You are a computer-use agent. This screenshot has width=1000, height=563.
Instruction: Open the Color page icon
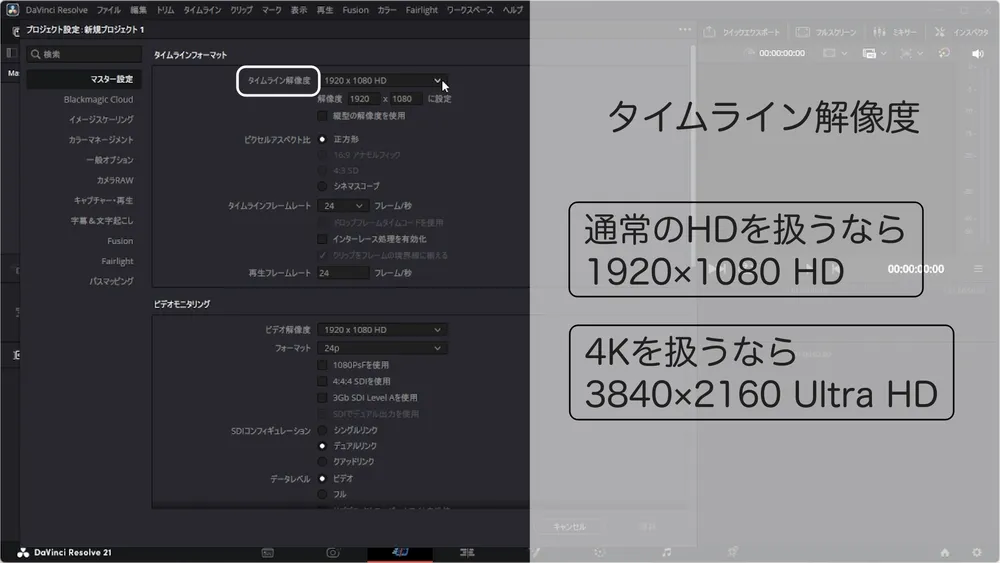pos(599,553)
